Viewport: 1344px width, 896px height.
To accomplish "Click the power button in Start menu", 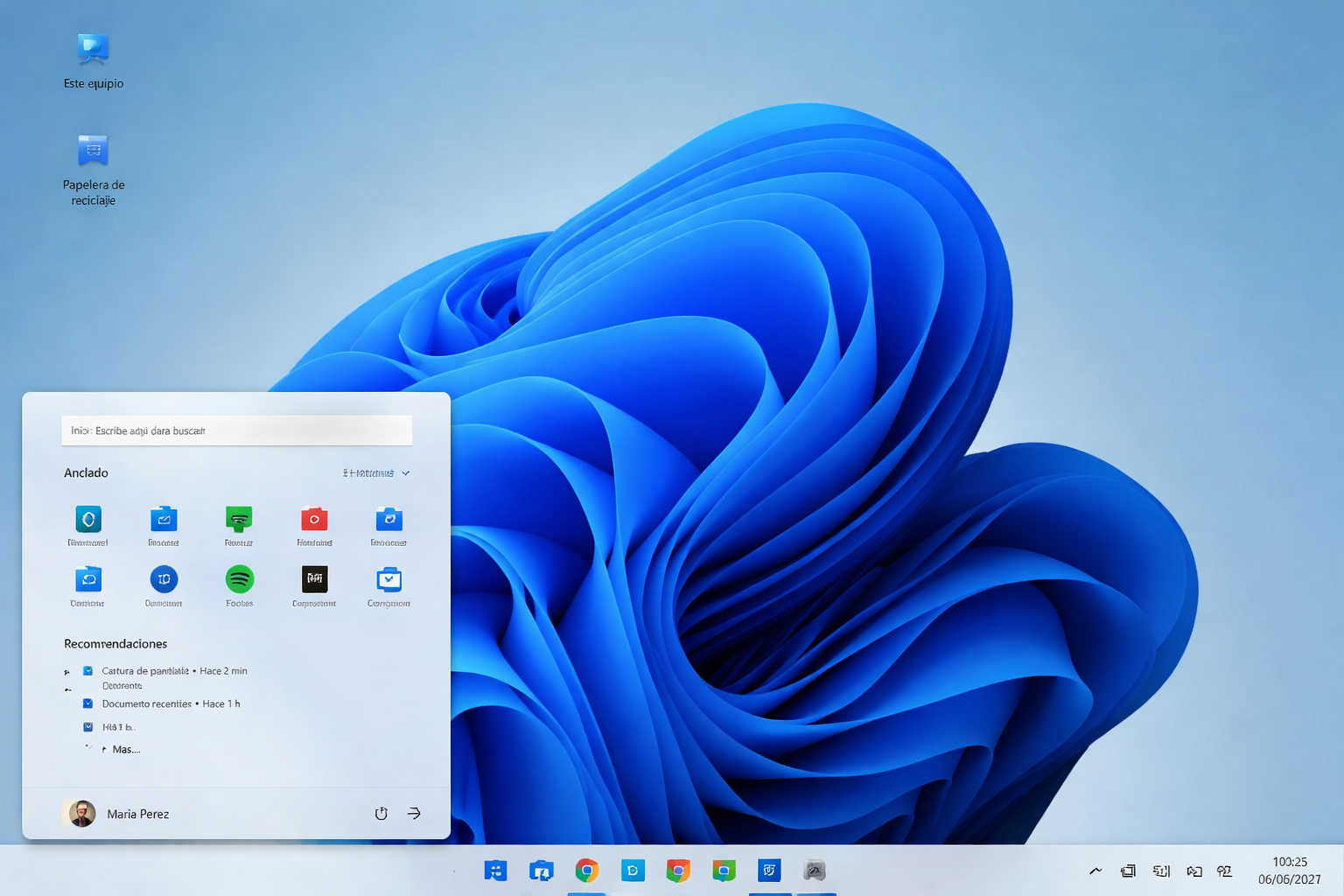I will (381, 814).
